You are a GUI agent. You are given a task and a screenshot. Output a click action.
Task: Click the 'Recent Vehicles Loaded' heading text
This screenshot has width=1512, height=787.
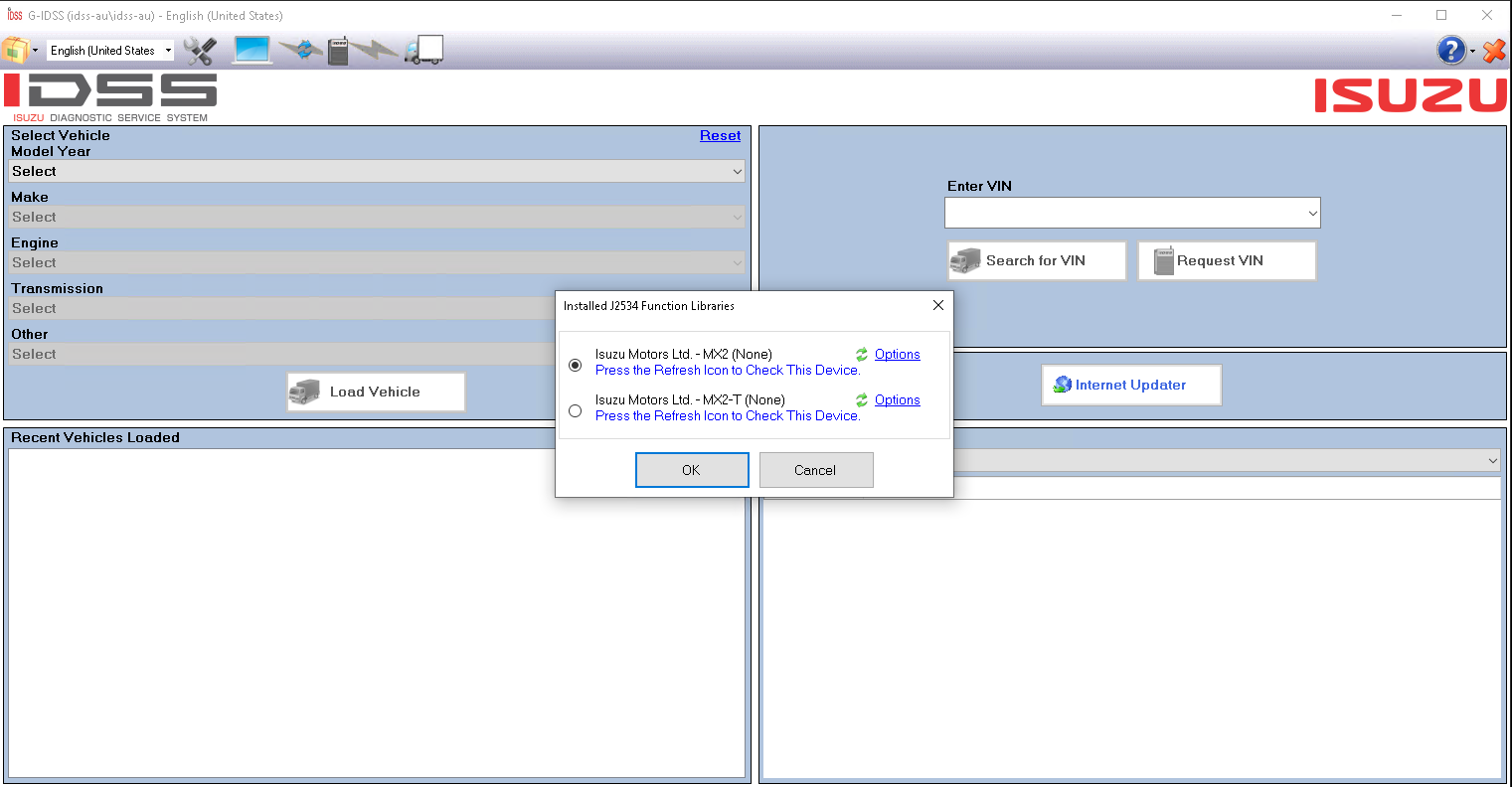click(x=95, y=437)
